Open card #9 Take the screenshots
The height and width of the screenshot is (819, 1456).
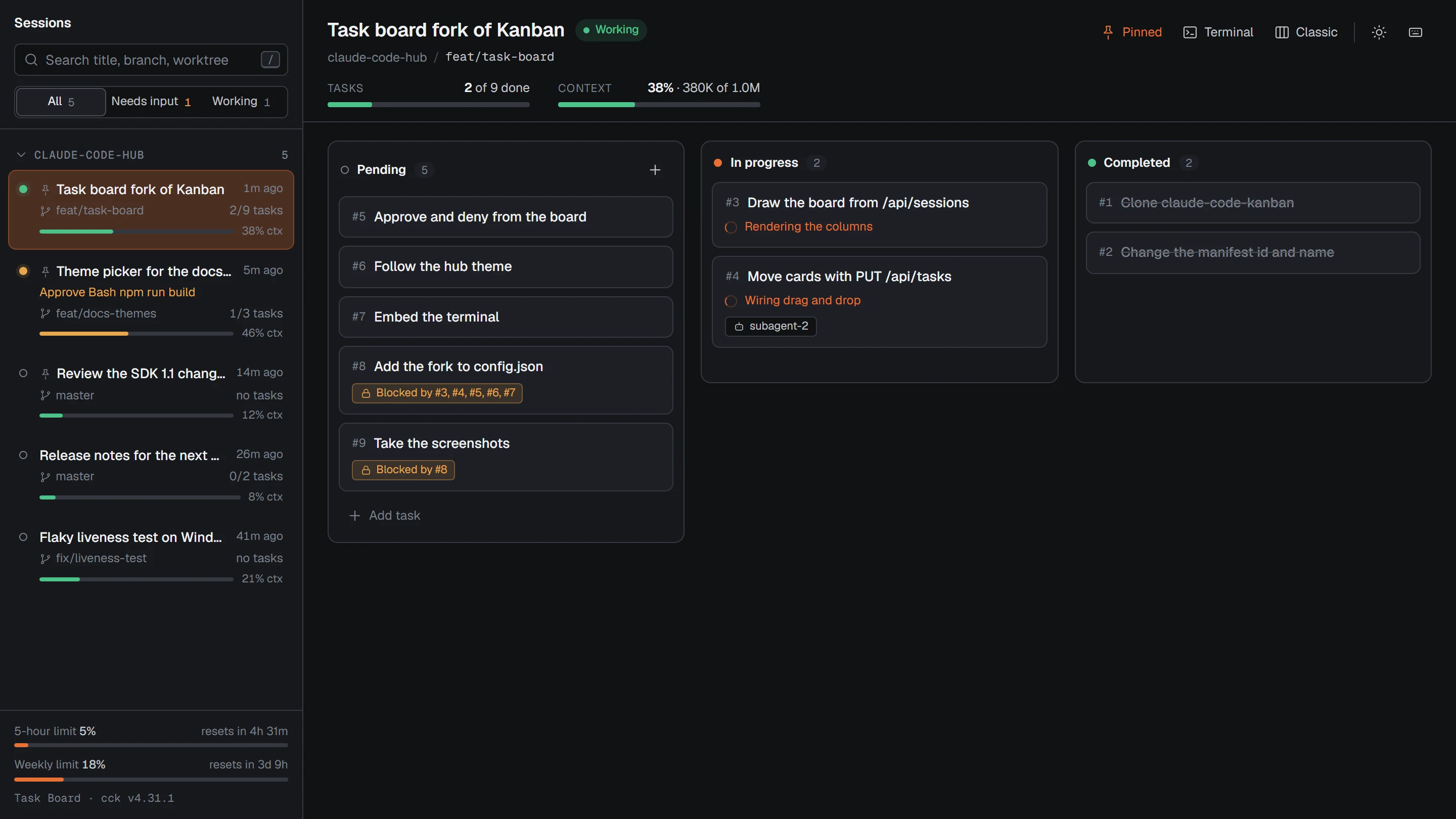tap(506, 457)
